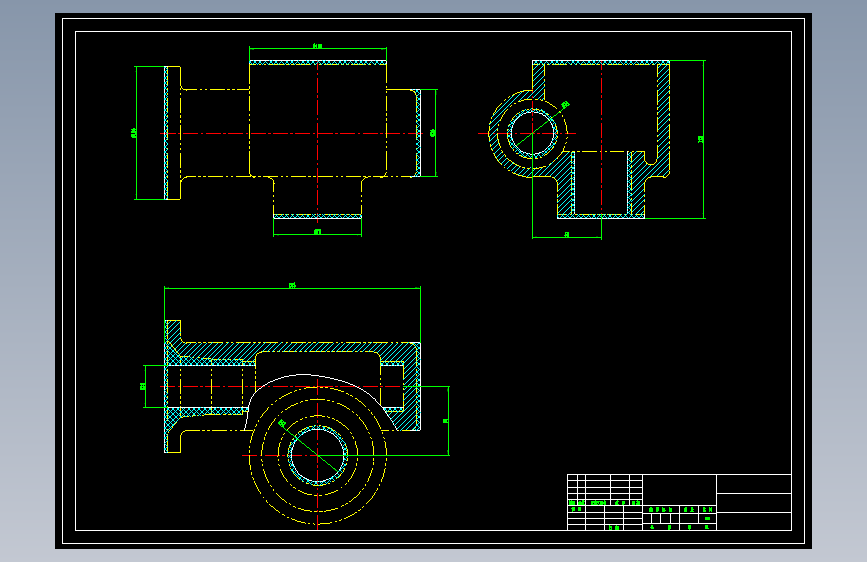Click the large empty cell at title block top-right
Screen dimensions: 867x562
click(754, 484)
